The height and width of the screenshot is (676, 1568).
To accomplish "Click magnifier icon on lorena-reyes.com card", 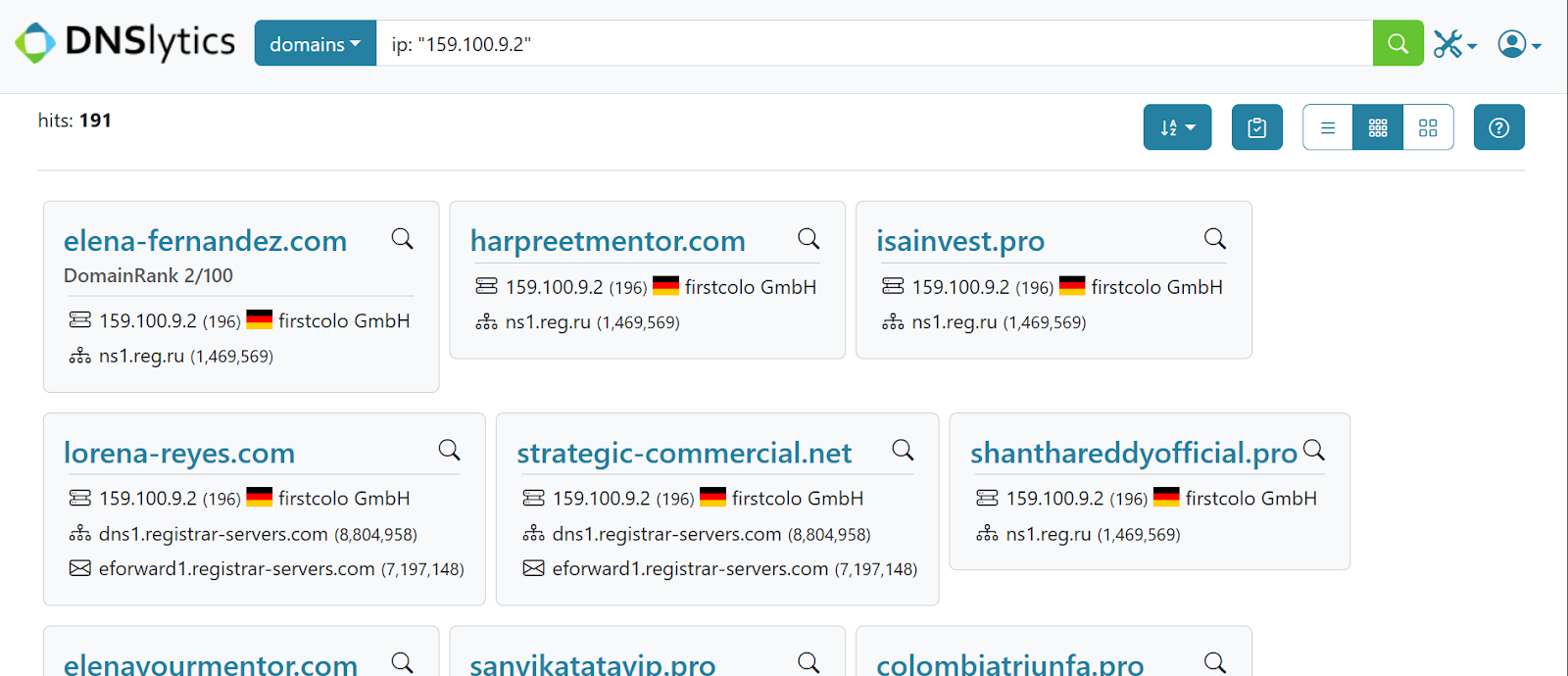I will (x=449, y=450).
